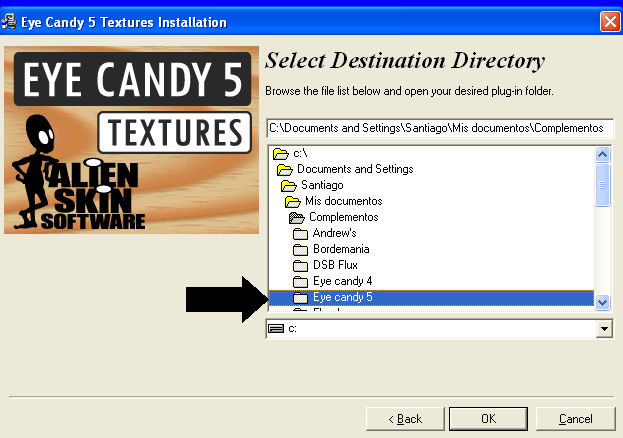This screenshot has height=438, width=623.
Task: Close the Eye Candy 5 Textures installer window
Action: (609, 21)
